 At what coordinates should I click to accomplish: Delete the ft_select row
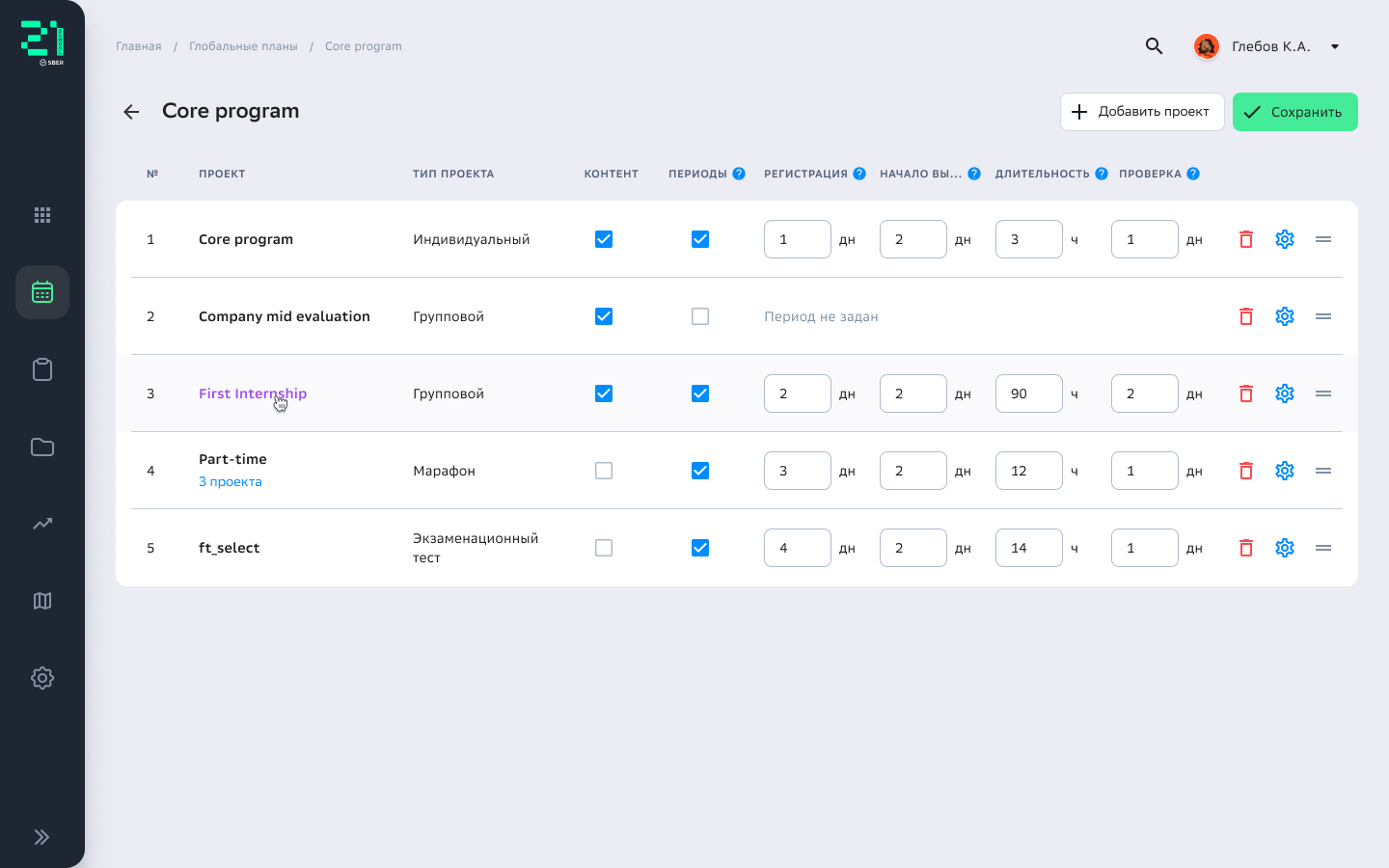coord(1246,548)
